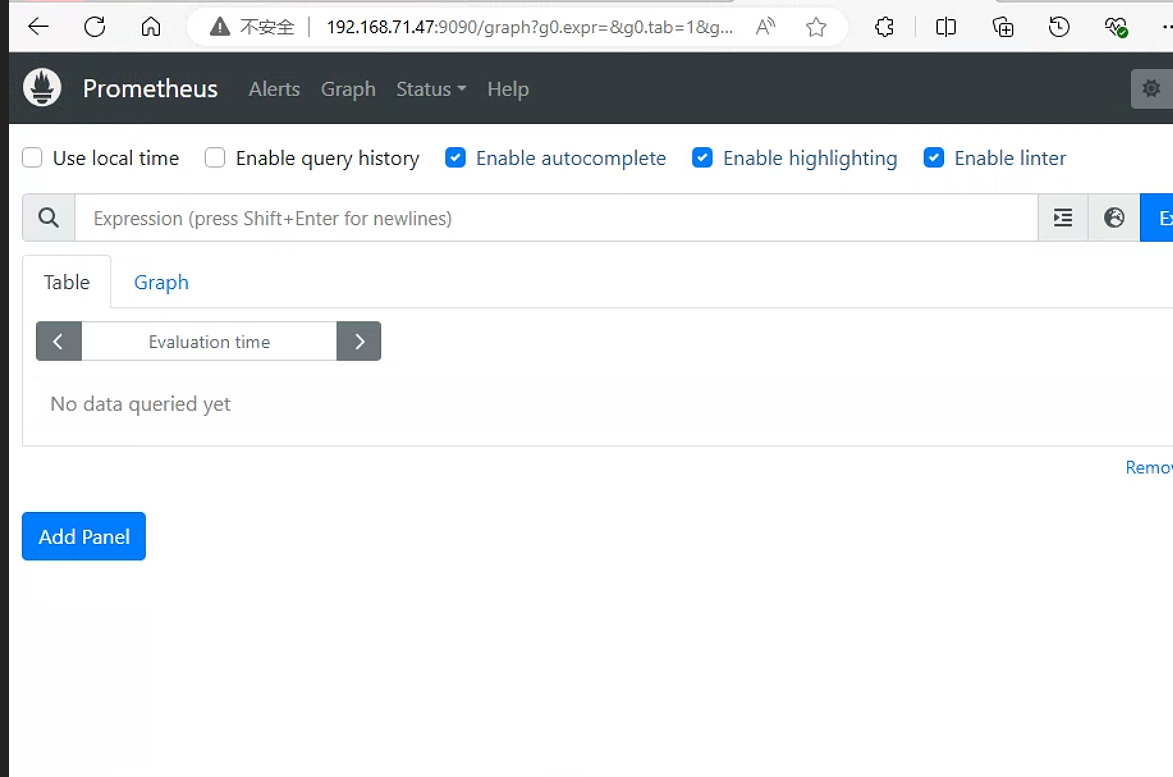Uncheck Enable highlighting
The height and width of the screenshot is (777, 1173).
point(702,158)
